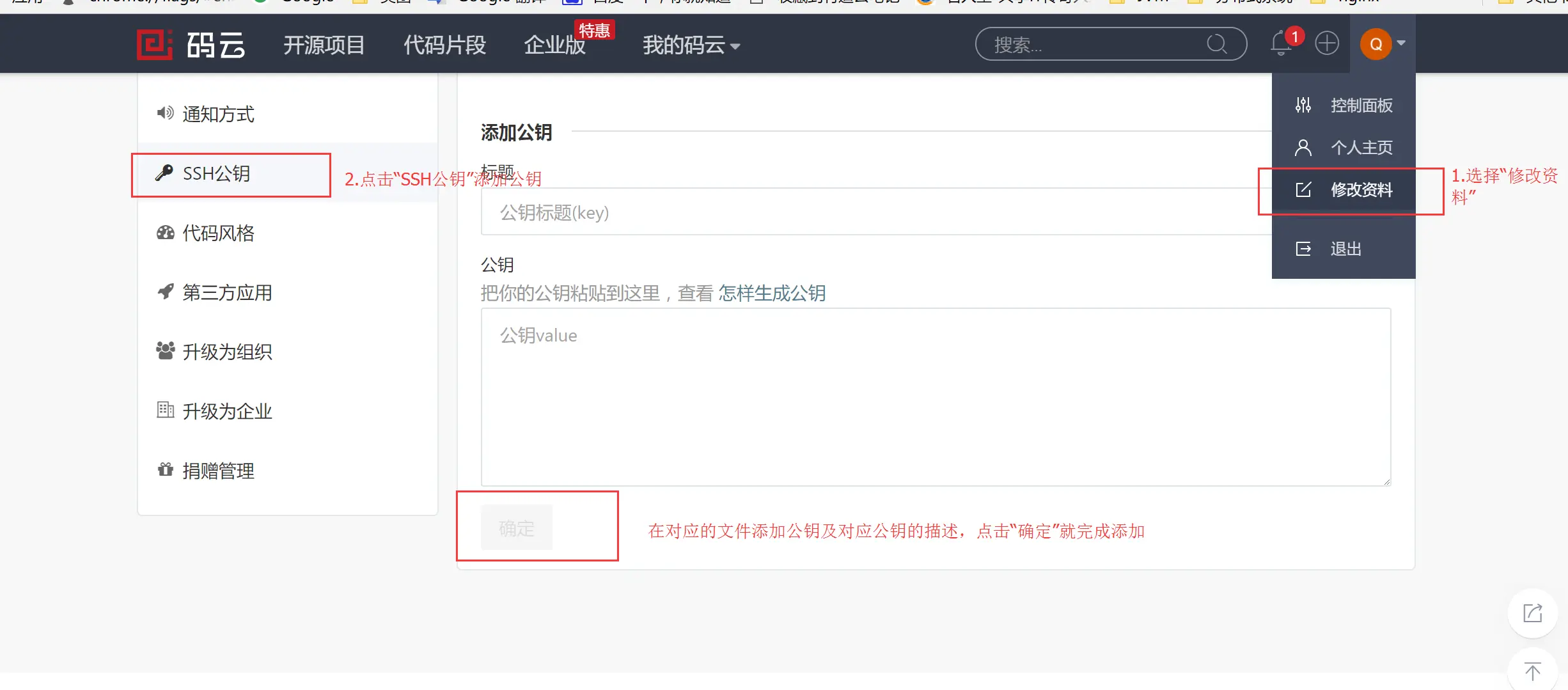This screenshot has width=1568, height=690.
Task: Click the back-to-top arrow icon
Action: point(1533,671)
